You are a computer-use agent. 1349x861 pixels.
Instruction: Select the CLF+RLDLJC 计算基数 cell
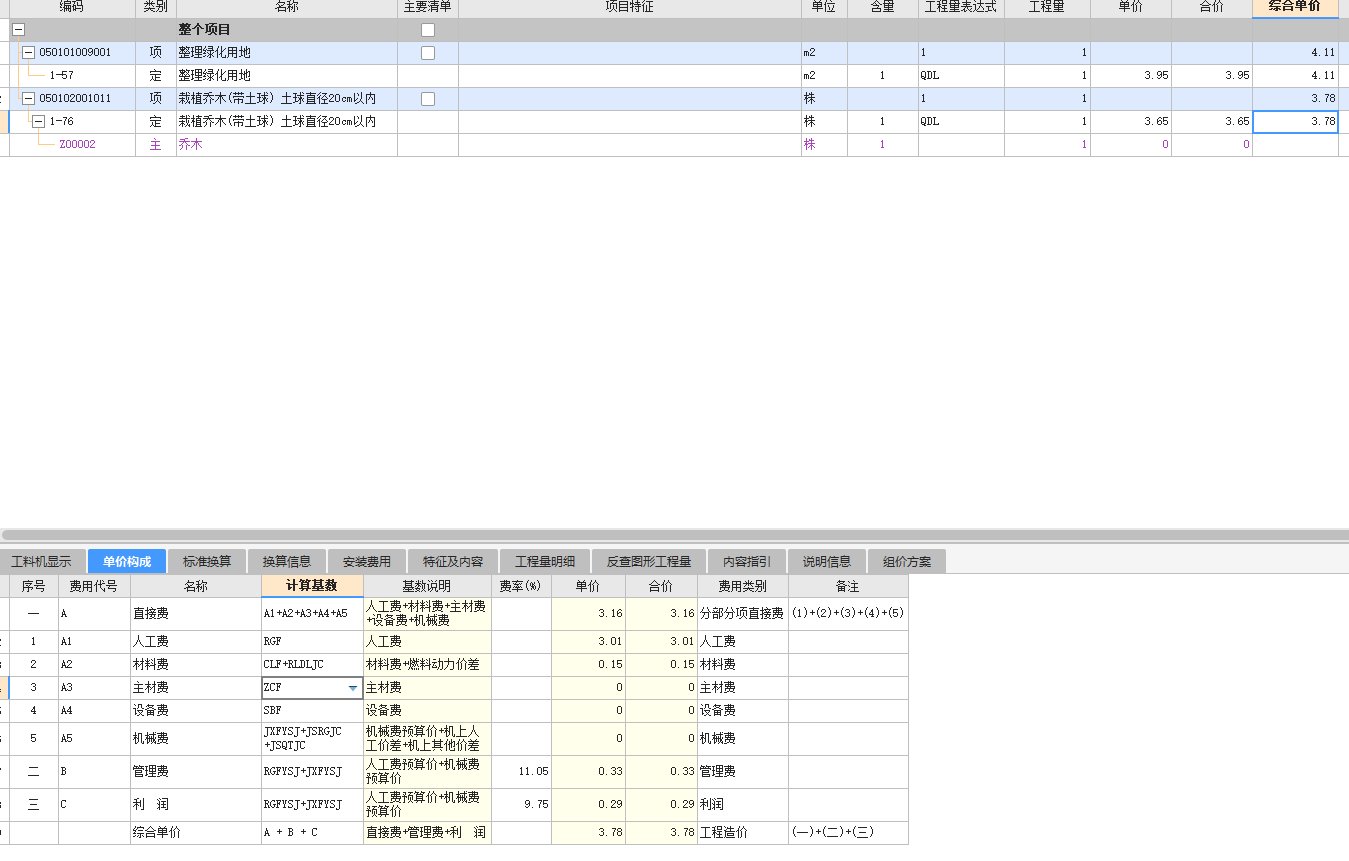312,665
